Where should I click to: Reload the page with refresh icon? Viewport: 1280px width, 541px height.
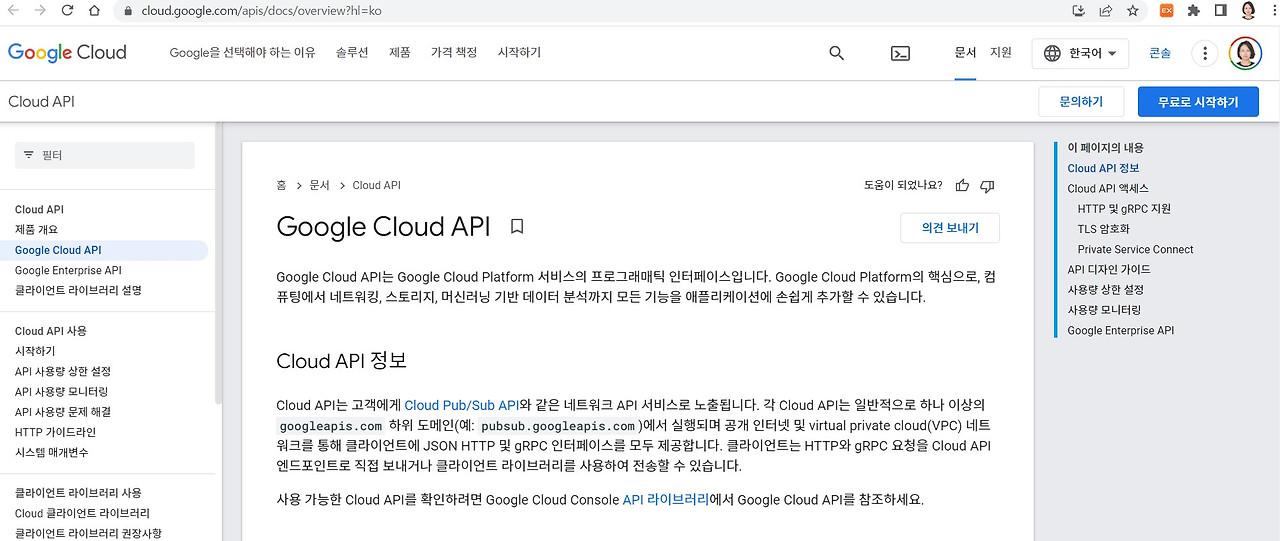click(67, 11)
